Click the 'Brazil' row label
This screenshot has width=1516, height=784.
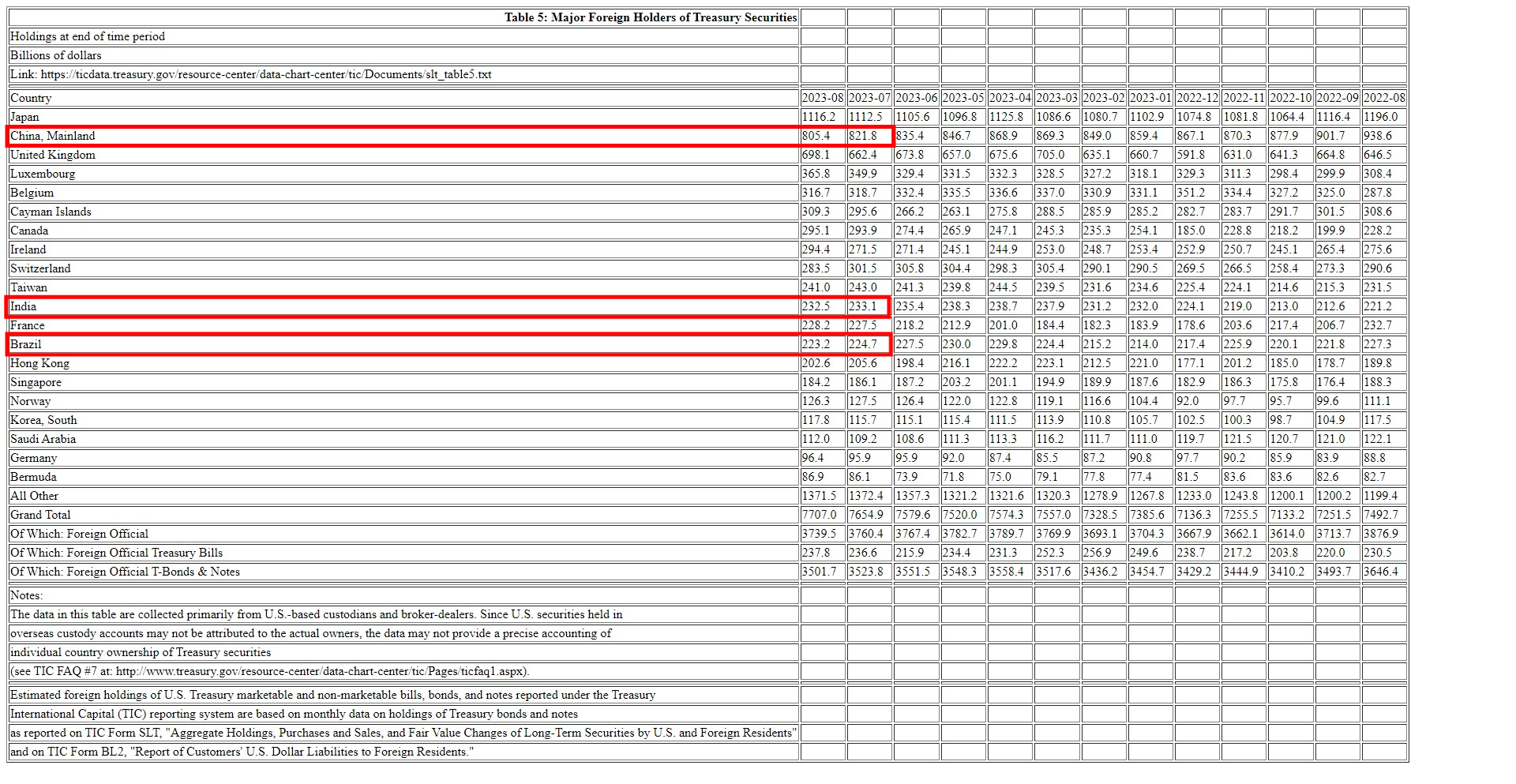pos(403,344)
